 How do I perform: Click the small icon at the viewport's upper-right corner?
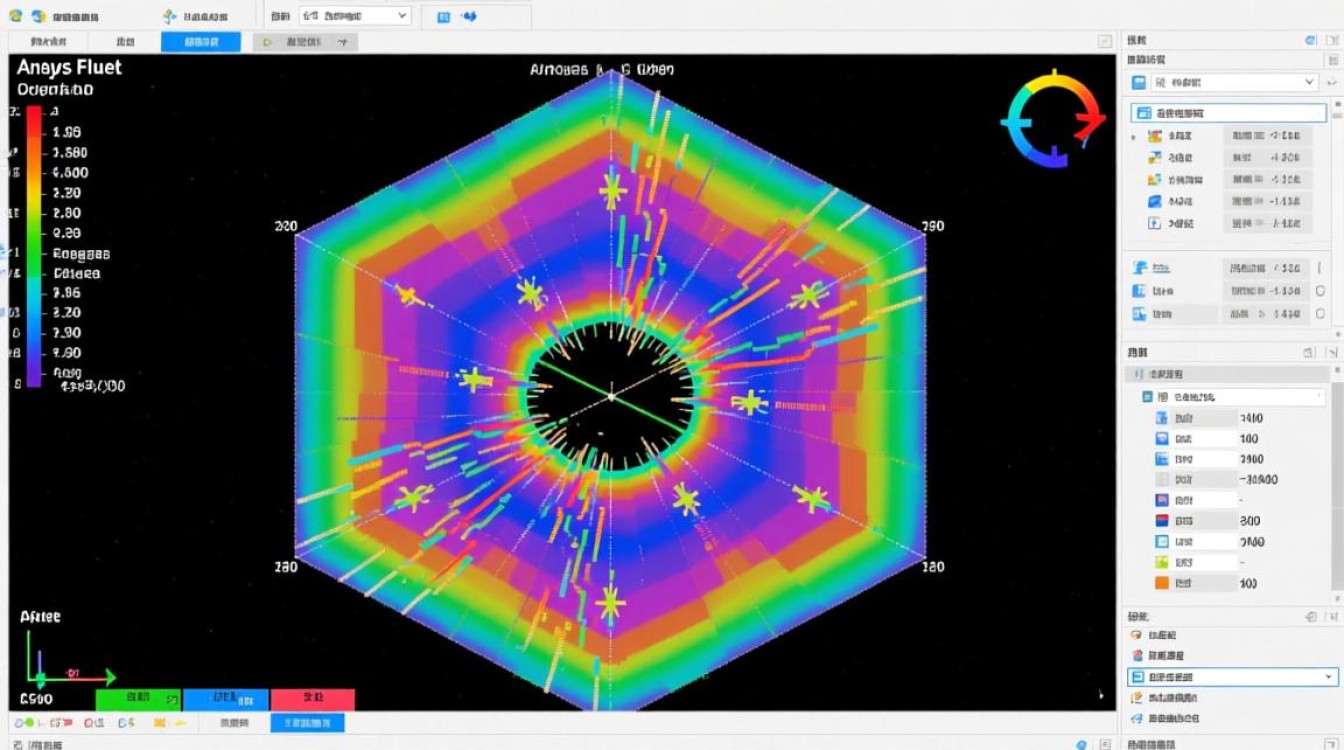coord(1105,41)
